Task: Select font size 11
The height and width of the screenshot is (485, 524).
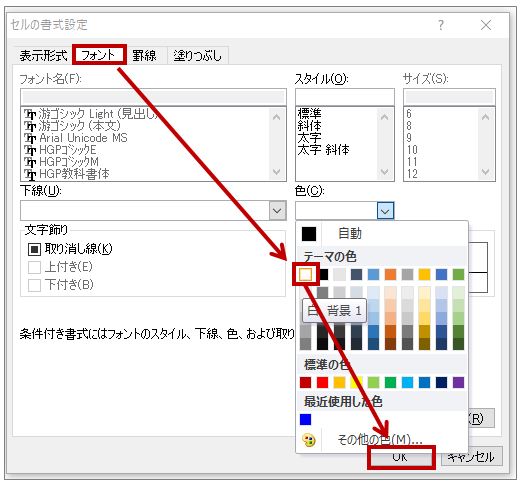Action: (412, 162)
